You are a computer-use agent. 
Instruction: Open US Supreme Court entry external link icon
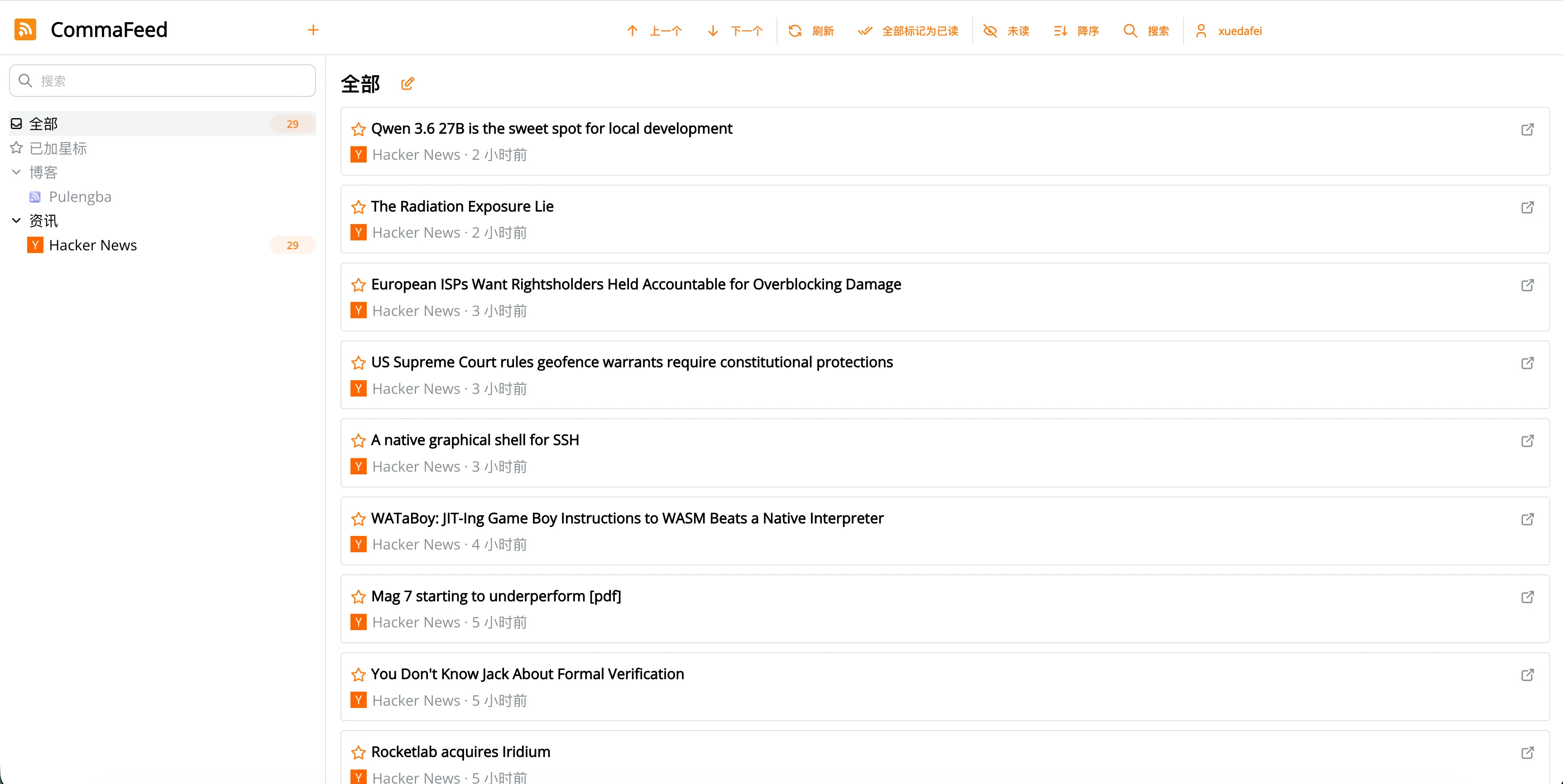coord(1528,363)
